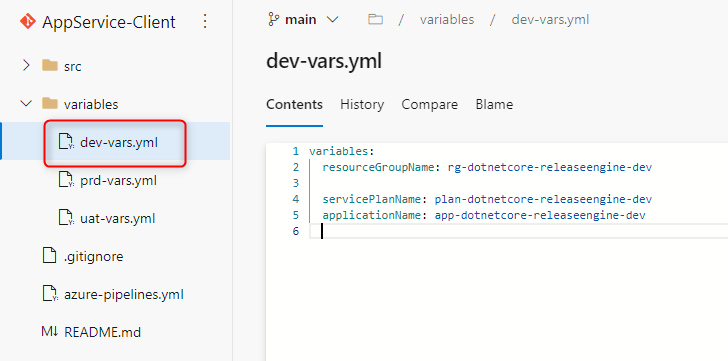Switch to the Contents tab

click(x=294, y=104)
